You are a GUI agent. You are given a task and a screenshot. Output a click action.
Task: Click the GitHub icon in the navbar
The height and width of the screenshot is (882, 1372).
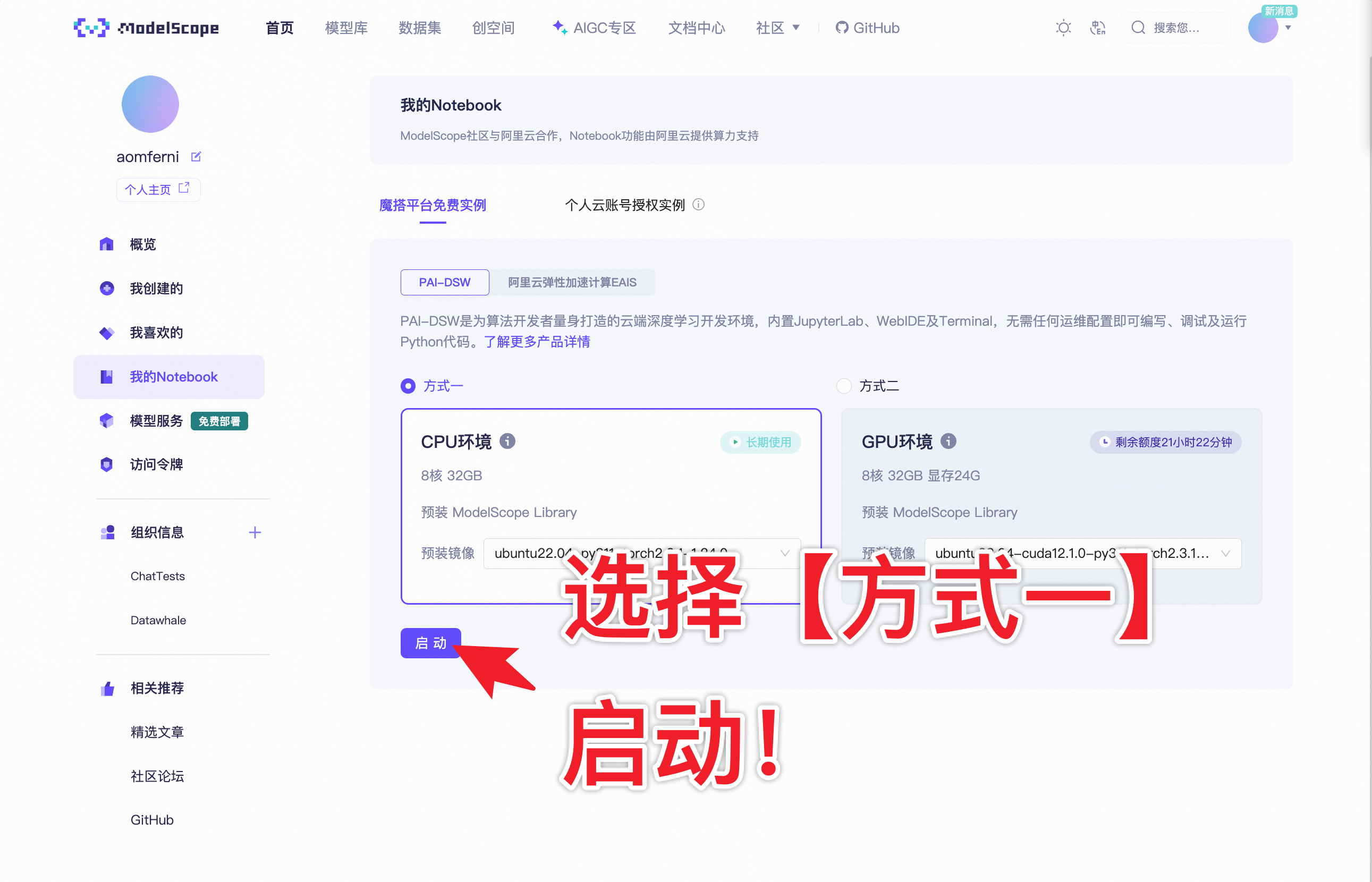[841, 28]
